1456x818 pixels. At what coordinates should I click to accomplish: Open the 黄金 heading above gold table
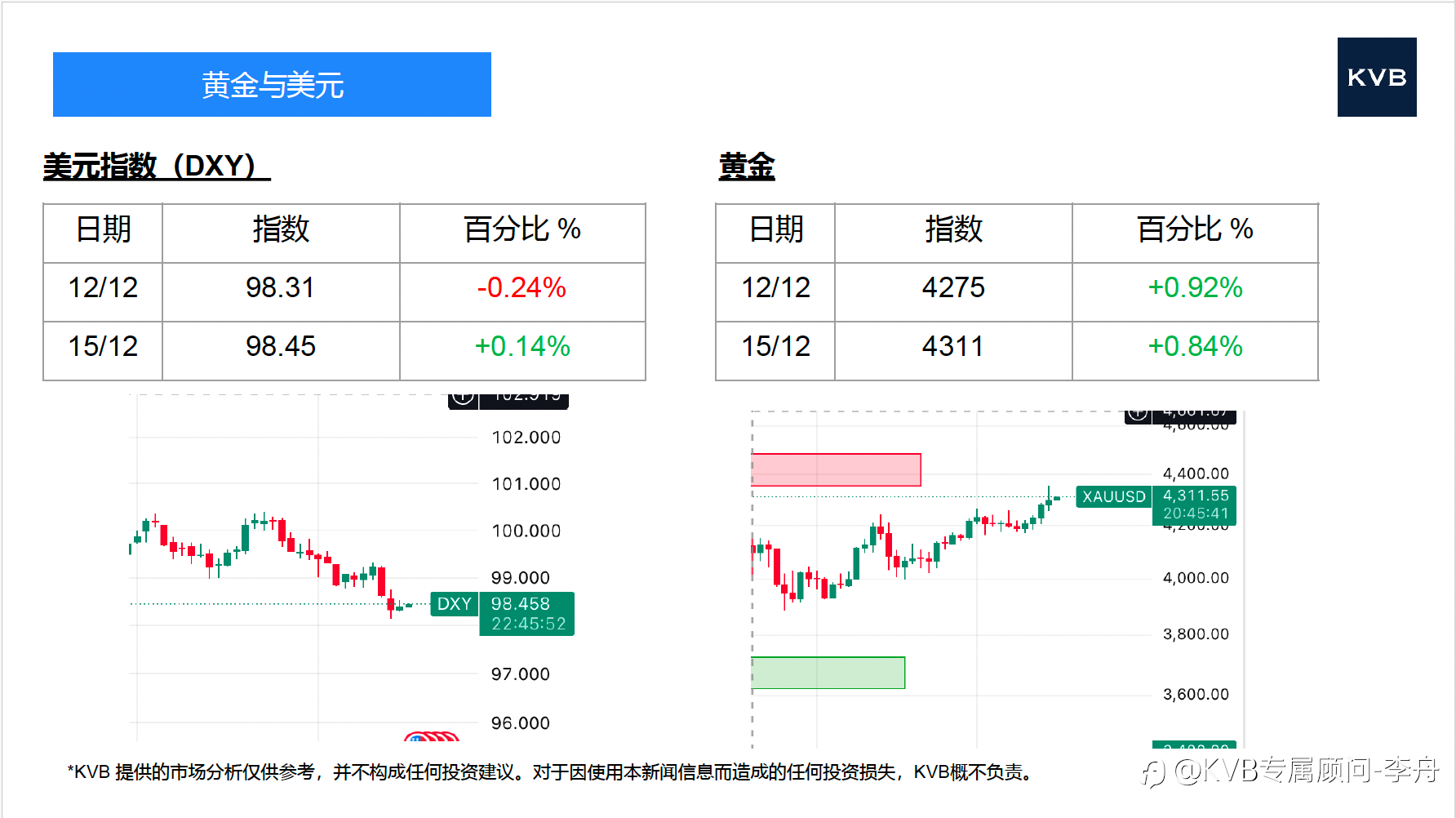coord(746,167)
